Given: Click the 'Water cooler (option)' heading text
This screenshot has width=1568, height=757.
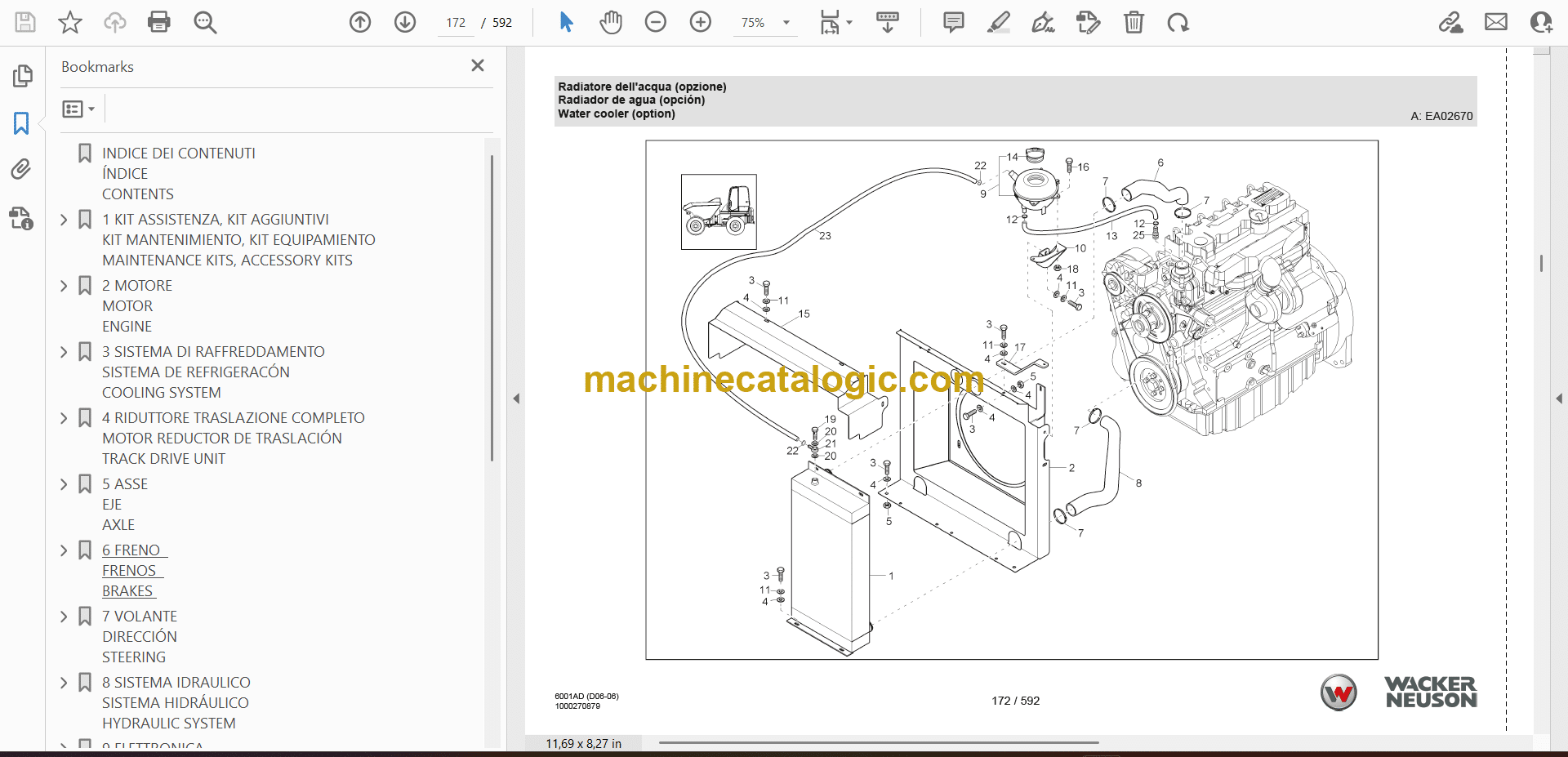Looking at the screenshot, I should click(x=617, y=114).
